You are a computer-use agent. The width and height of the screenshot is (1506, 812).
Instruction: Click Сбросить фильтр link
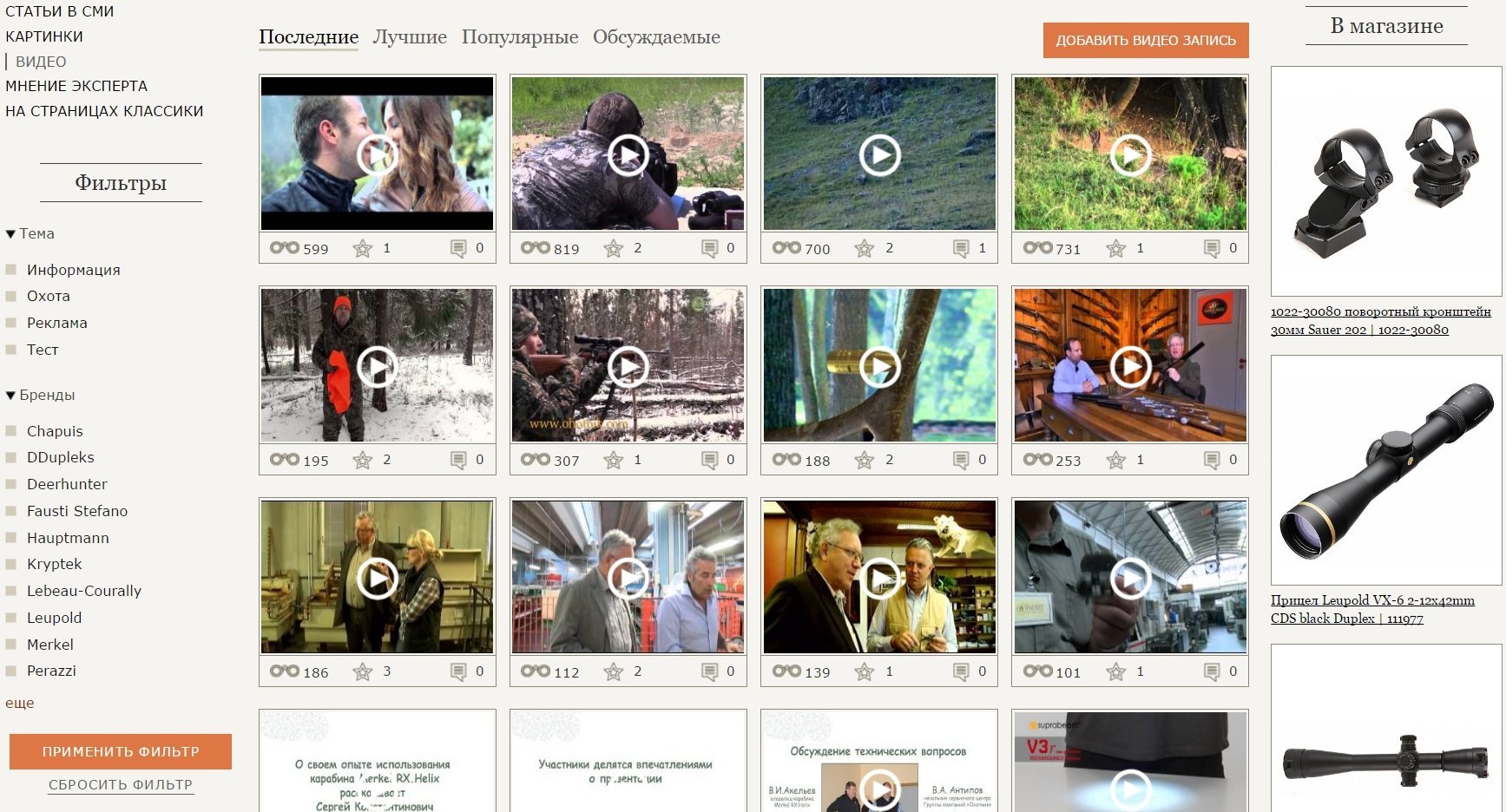click(121, 785)
